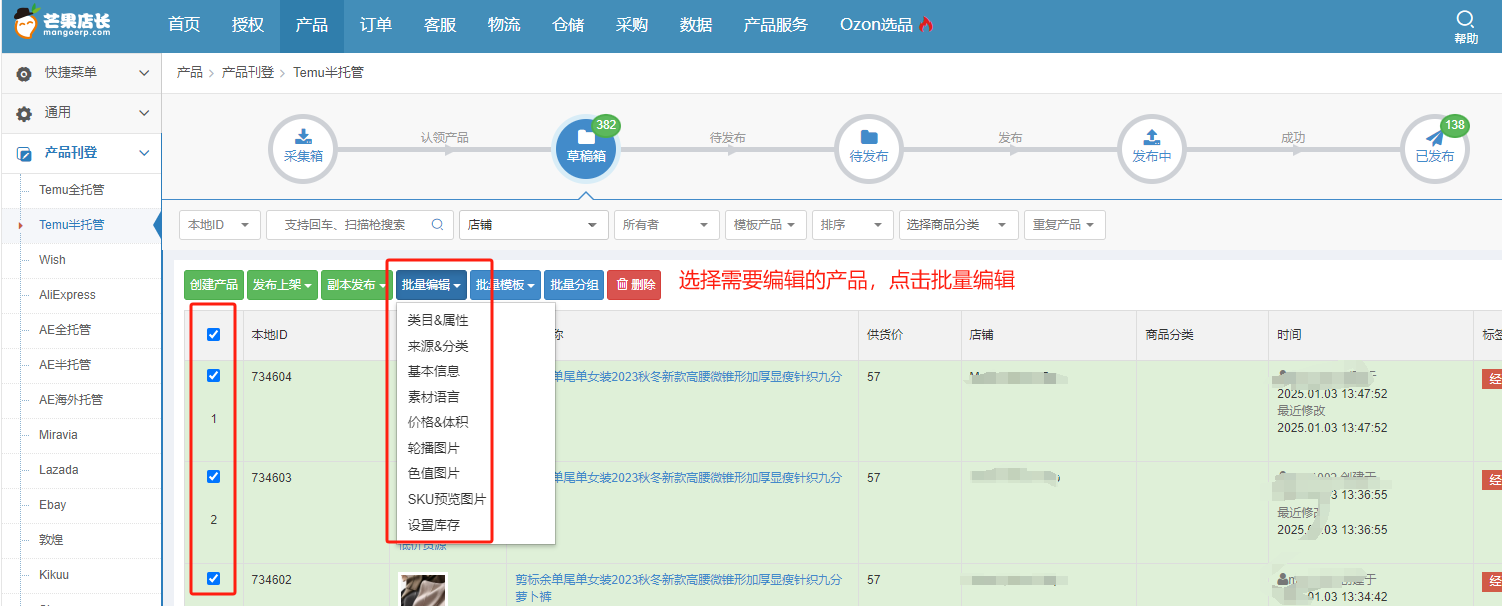Toggle the select-all checkbox in table header
This screenshot has height=606, width=1502.
tap(213, 335)
